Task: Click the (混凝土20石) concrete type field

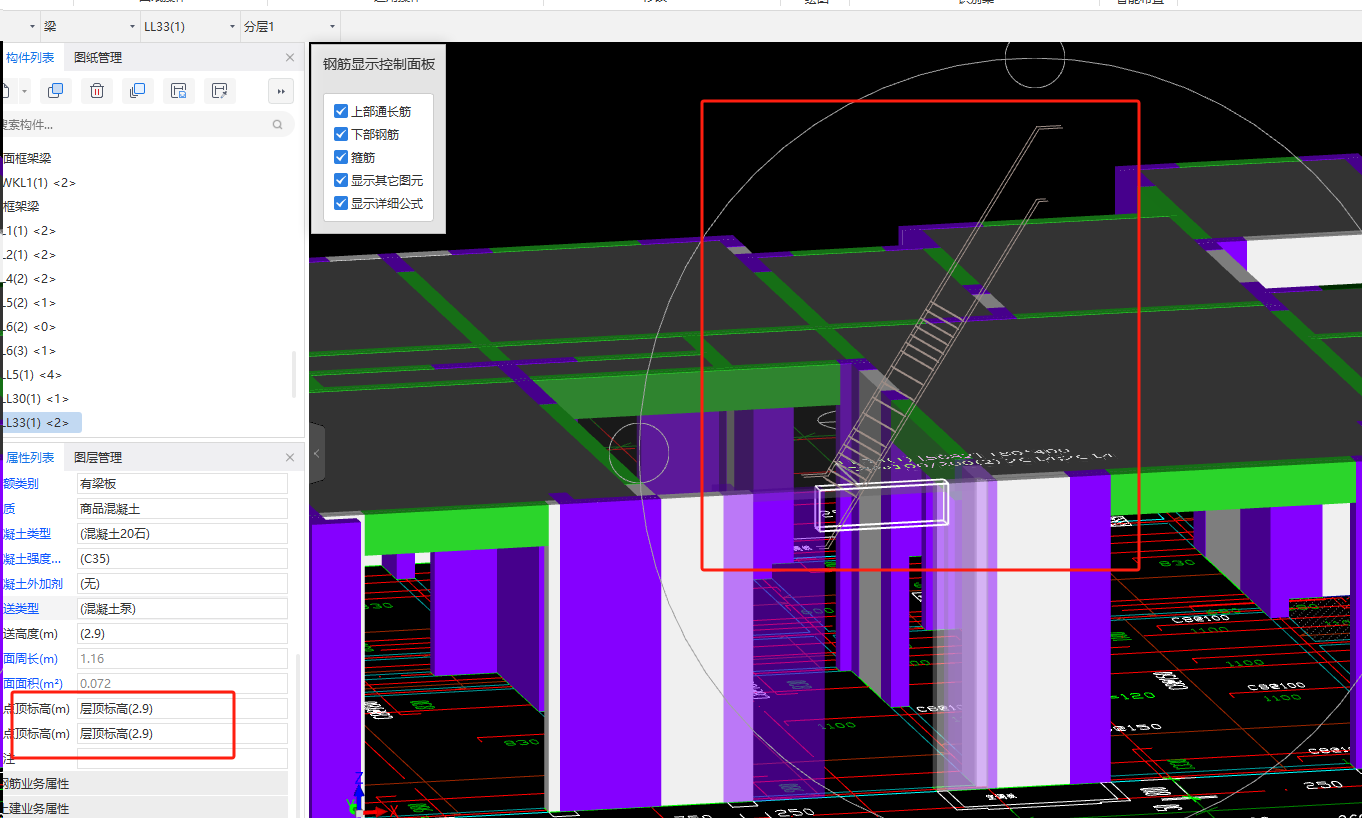Action: 182,534
